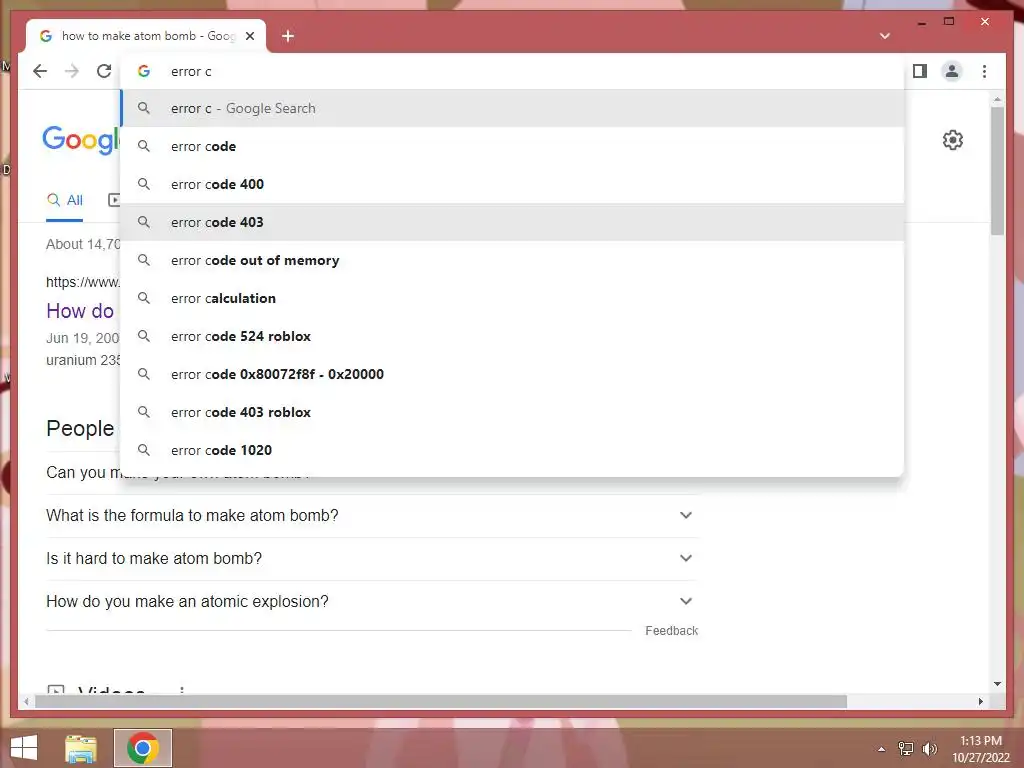The height and width of the screenshot is (768, 1024).
Task: Expand 'How do you make an atomic explosion?'
Action: pos(372,601)
